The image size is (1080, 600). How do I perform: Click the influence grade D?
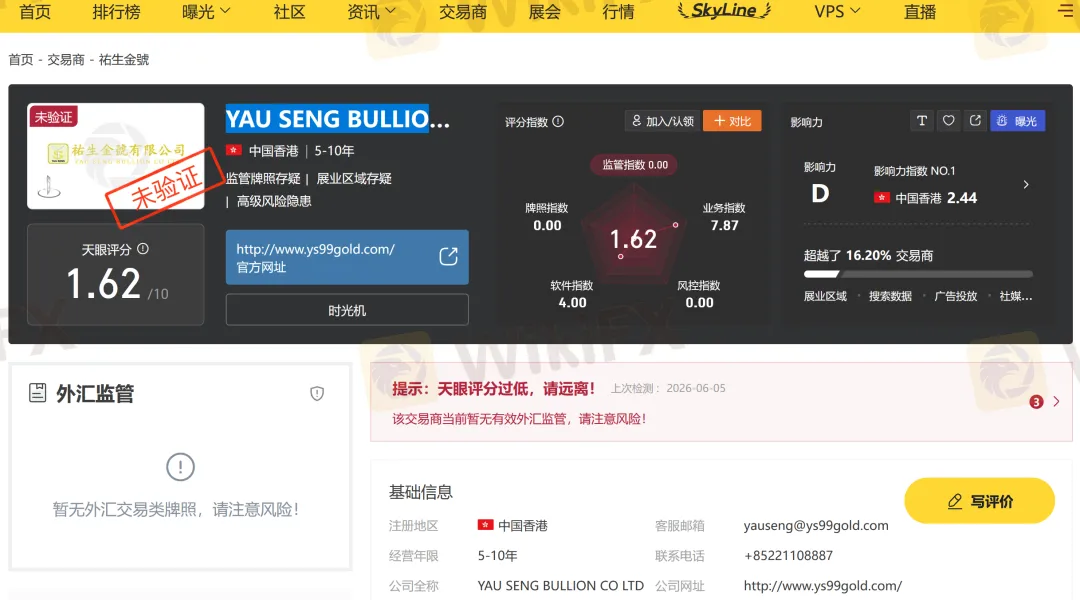pos(820,194)
